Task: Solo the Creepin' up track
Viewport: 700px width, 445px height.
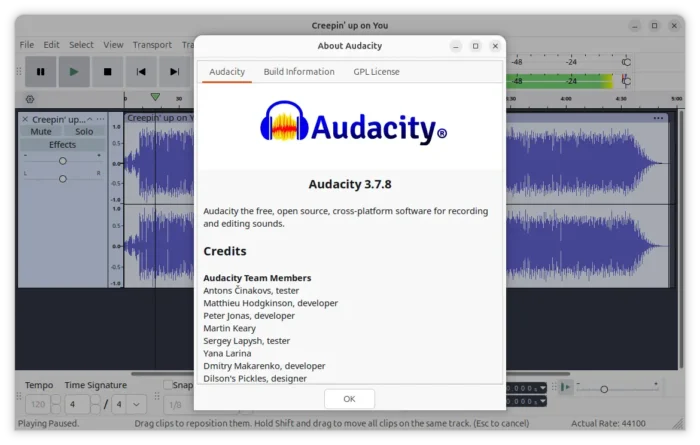Action: (x=84, y=132)
